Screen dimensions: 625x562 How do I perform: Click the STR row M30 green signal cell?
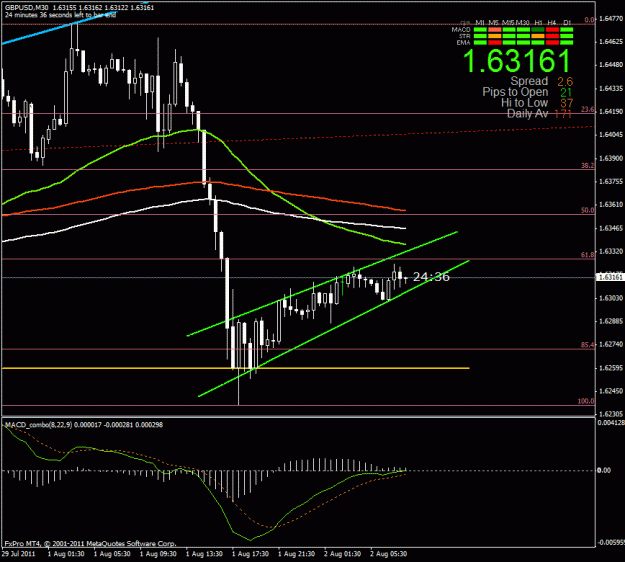pos(523,36)
